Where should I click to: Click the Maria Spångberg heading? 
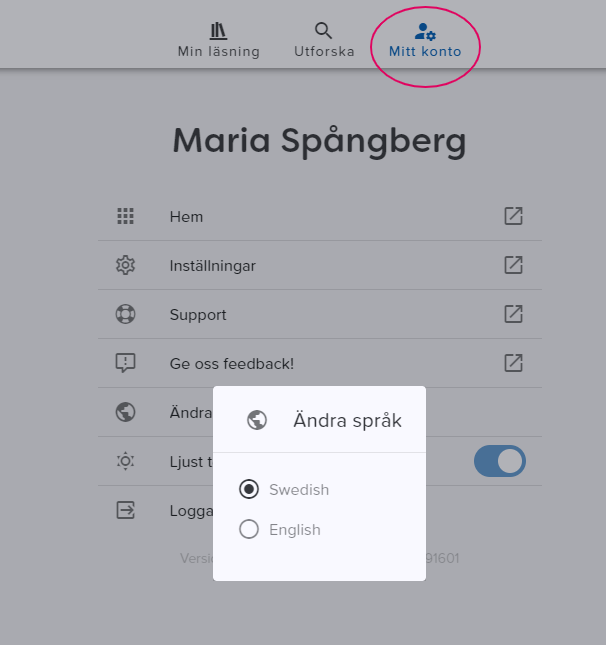319,141
